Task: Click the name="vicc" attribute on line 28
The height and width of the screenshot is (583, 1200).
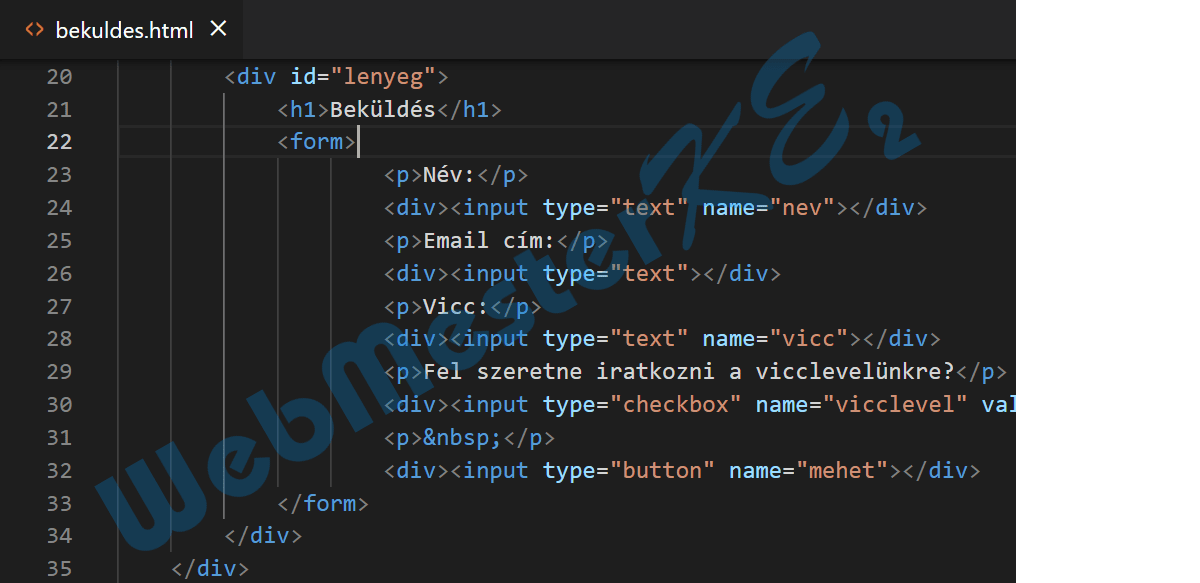Action: (776, 338)
